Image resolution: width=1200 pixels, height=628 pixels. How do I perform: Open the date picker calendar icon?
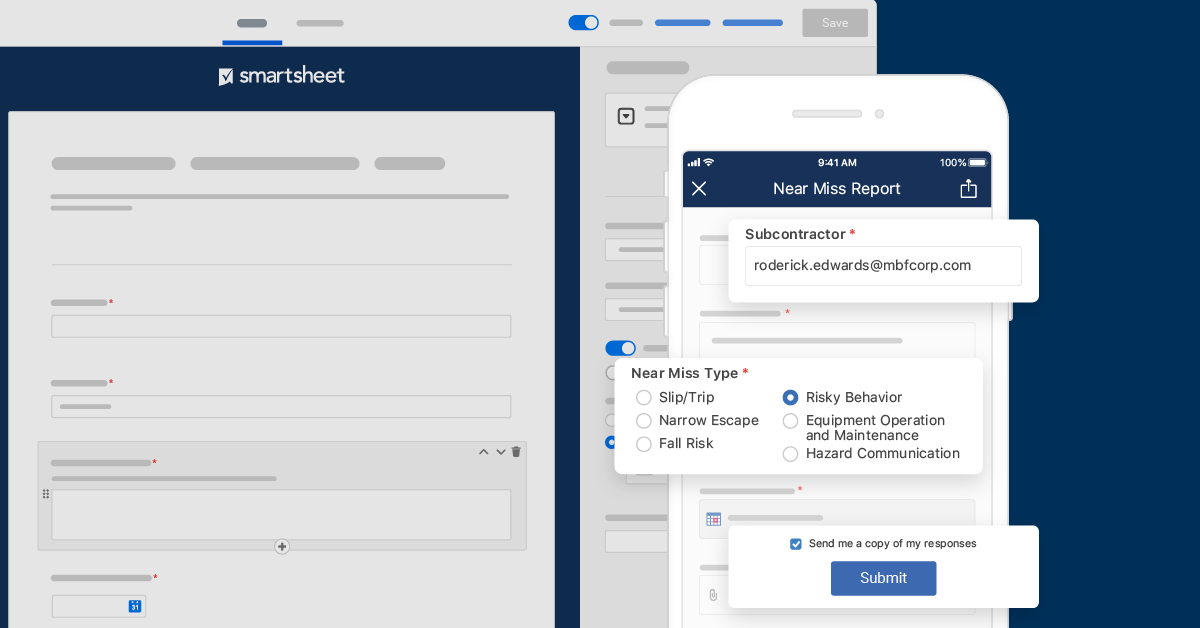(714, 519)
